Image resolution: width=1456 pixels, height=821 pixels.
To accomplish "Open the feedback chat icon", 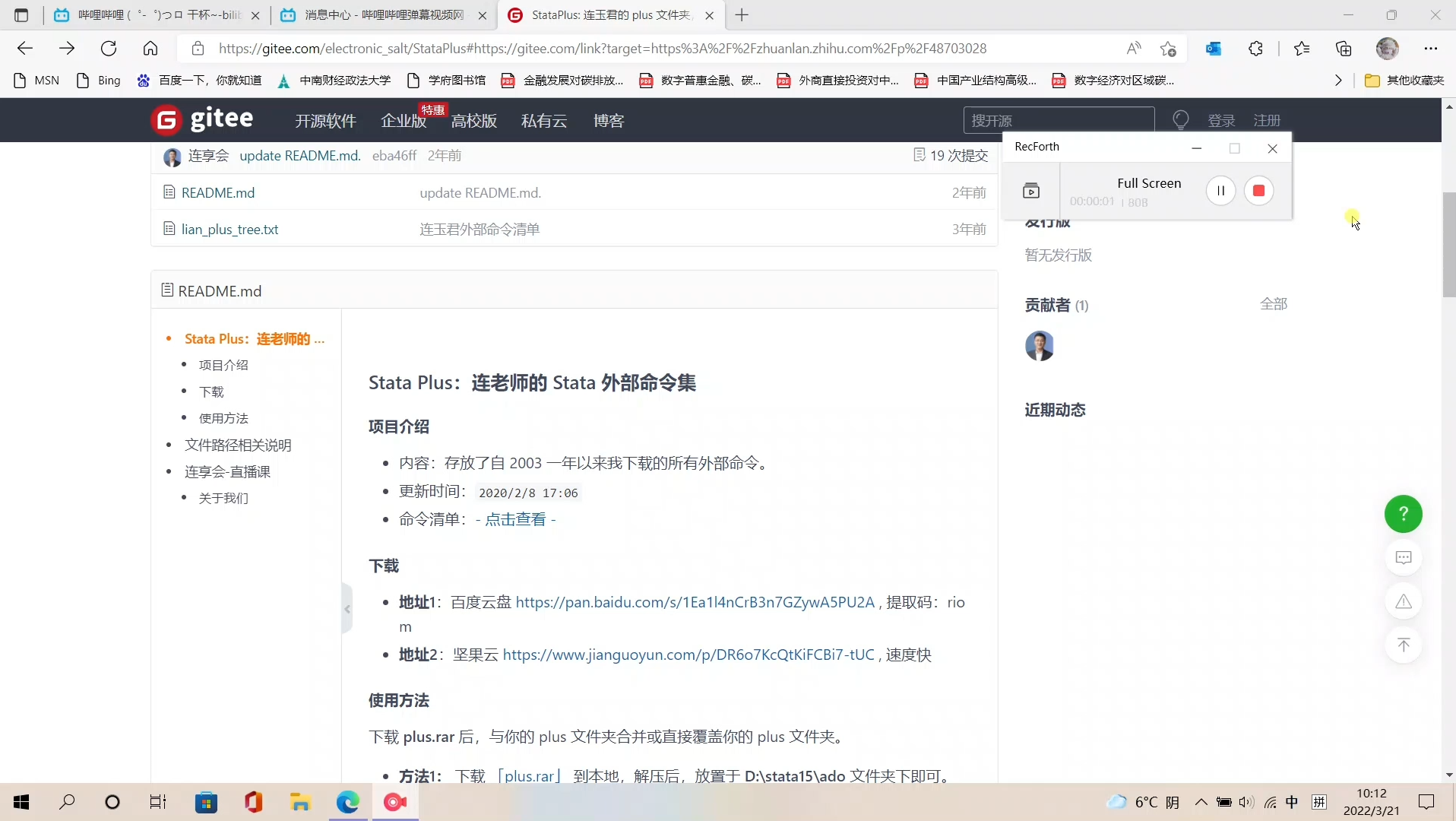I will click(x=1404, y=558).
